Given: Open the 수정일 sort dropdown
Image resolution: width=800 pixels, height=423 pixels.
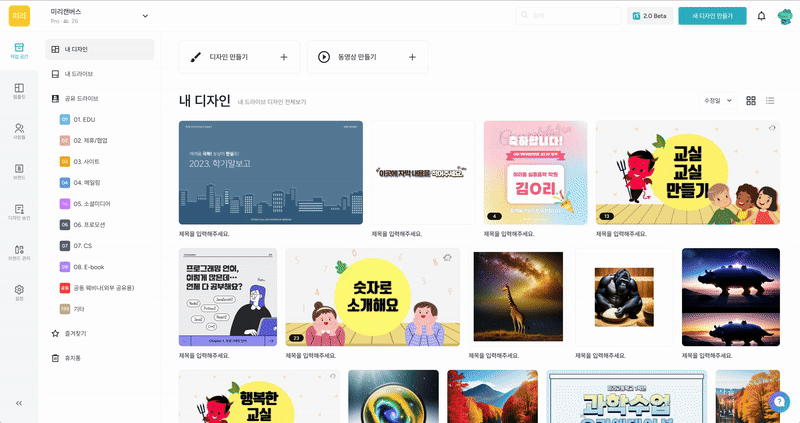Looking at the screenshot, I should point(718,100).
